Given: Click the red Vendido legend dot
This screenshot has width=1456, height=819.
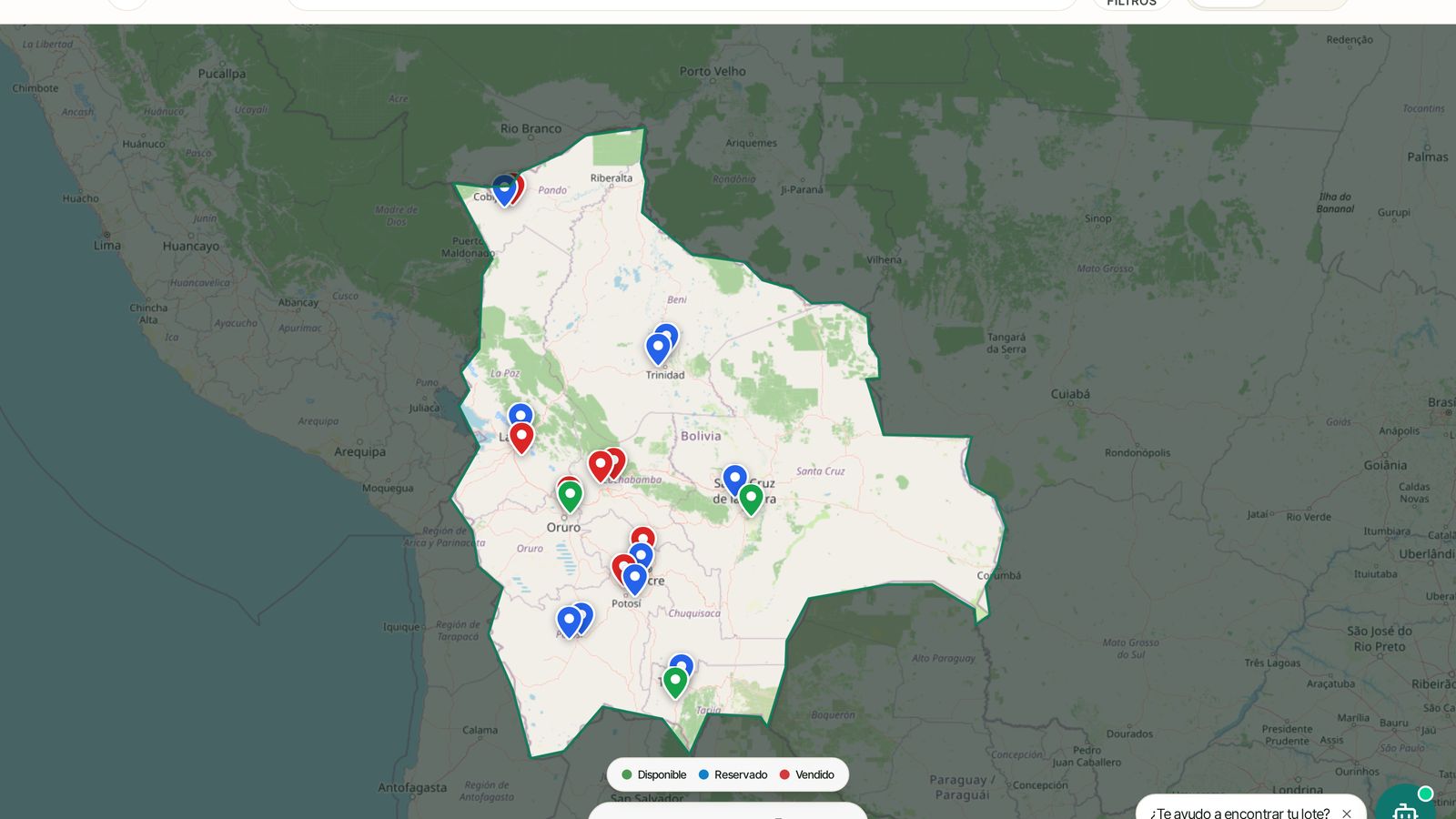Looking at the screenshot, I should 784,774.
